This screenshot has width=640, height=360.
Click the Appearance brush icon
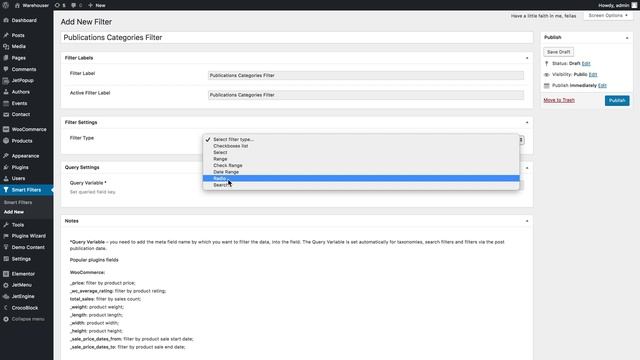(6, 156)
